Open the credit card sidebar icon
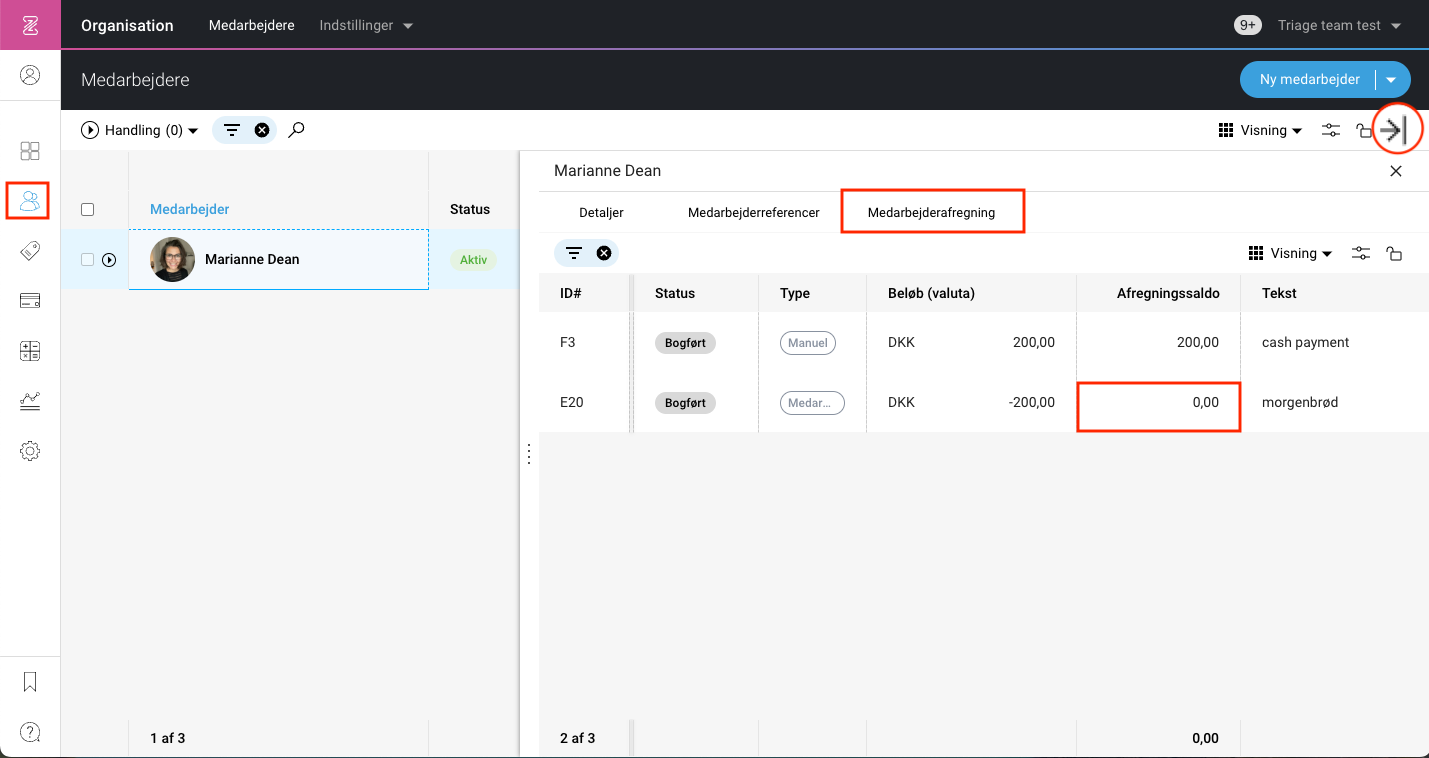Screen dimensions: 1429x758 (x=30, y=301)
